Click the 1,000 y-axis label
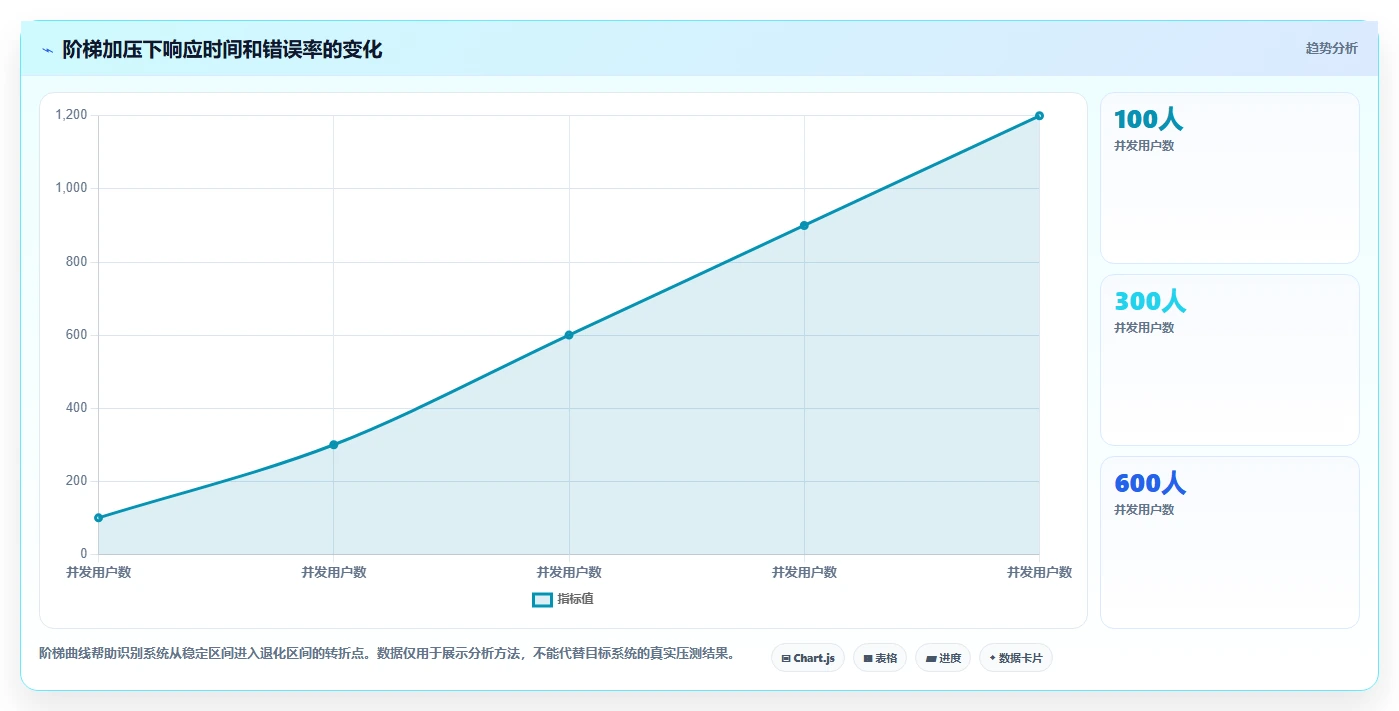Viewport: 1399px width, 711px height. [71, 188]
